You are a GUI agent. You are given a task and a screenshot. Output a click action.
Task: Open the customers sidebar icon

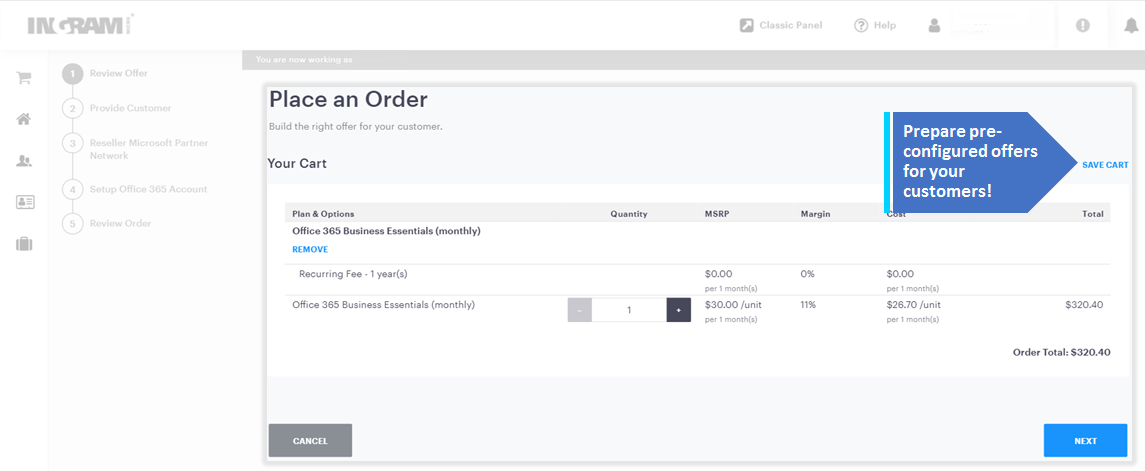tap(24, 161)
